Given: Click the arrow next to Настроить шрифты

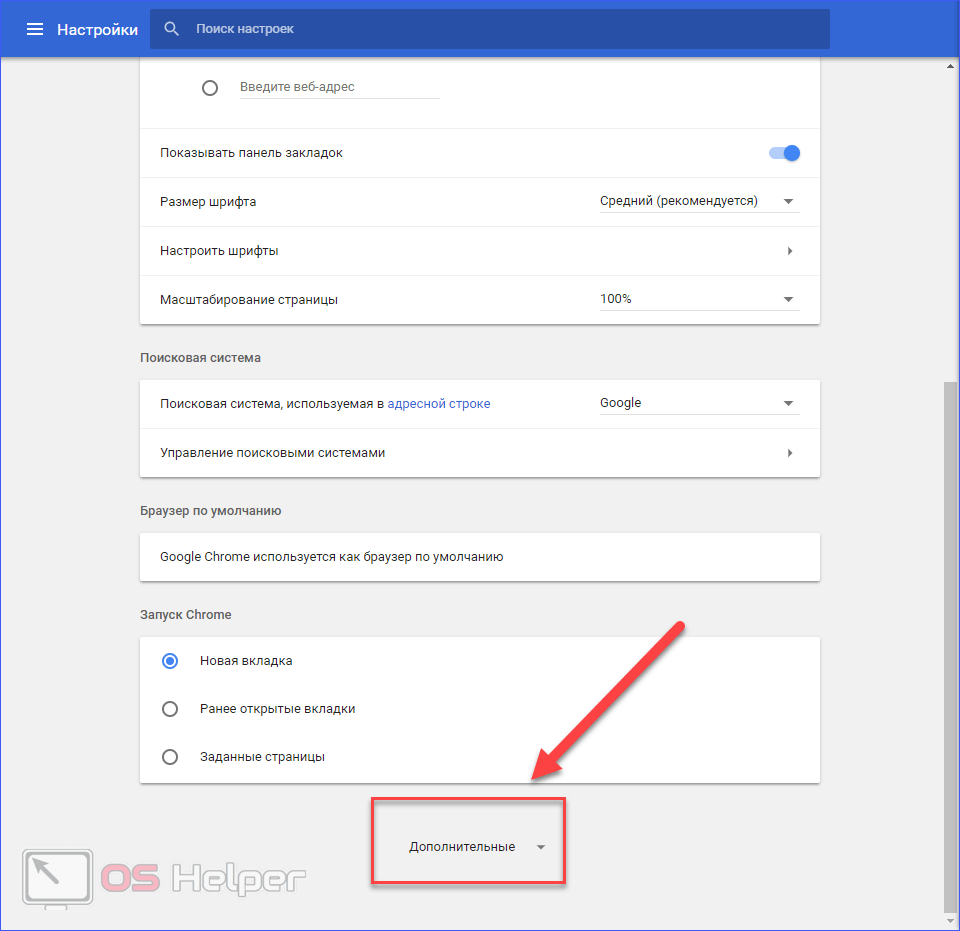Looking at the screenshot, I should coord(789,251).
